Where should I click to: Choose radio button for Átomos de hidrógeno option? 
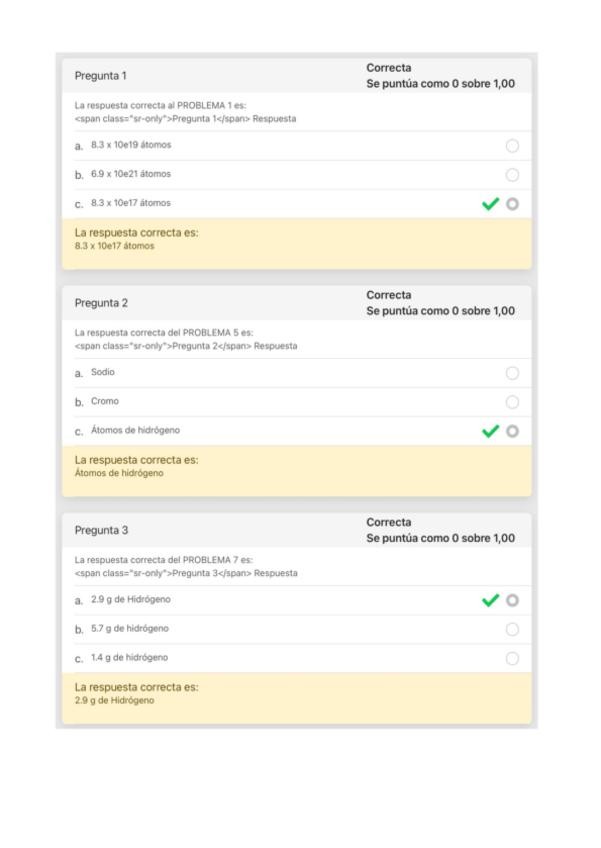tap(513, 431)
